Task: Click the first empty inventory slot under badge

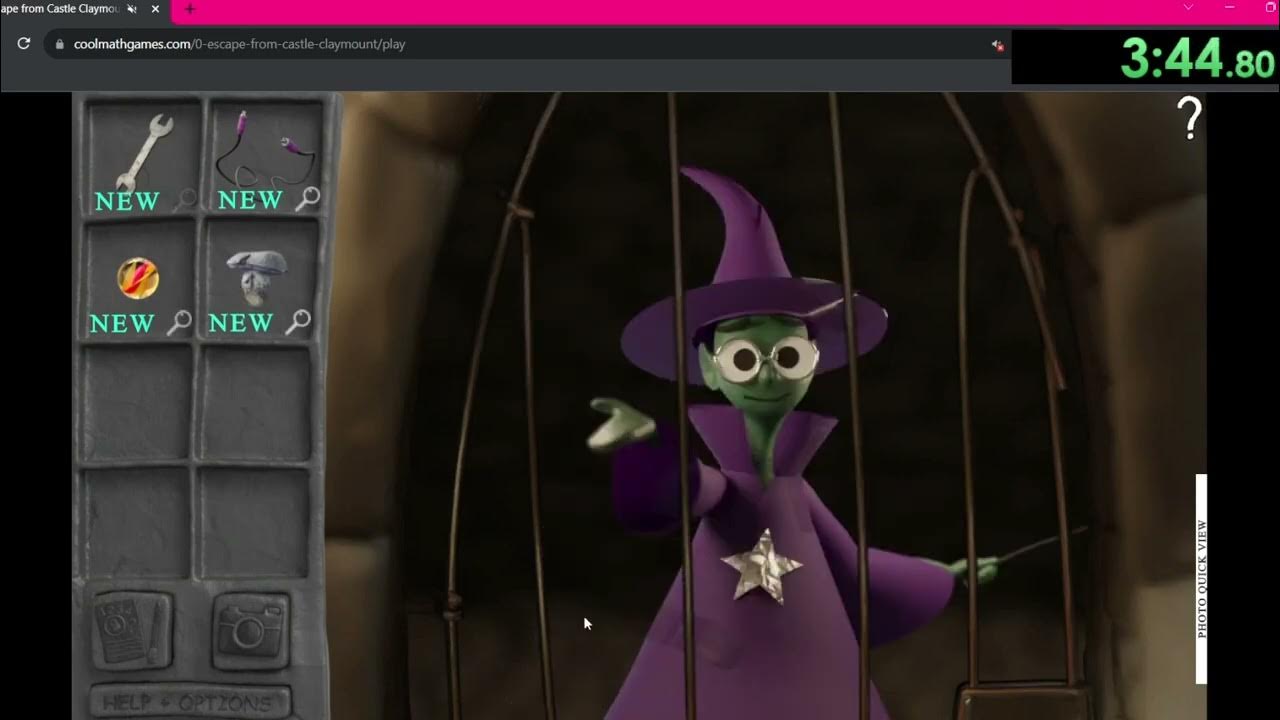Action: click(137, 402)
